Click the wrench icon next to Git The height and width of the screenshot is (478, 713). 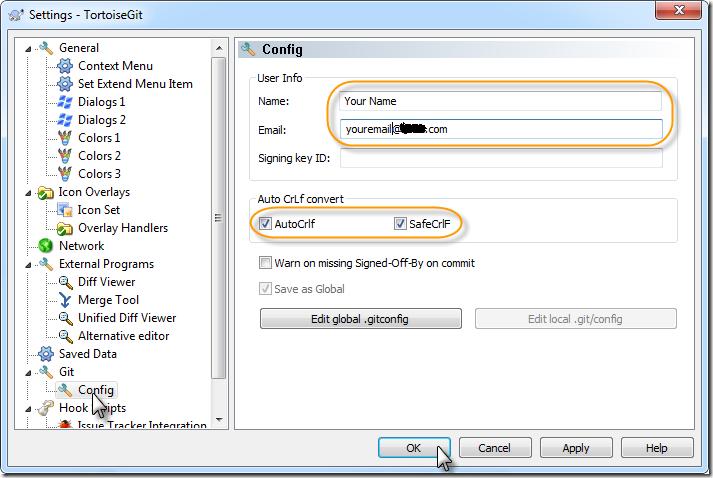coord(46,372)
